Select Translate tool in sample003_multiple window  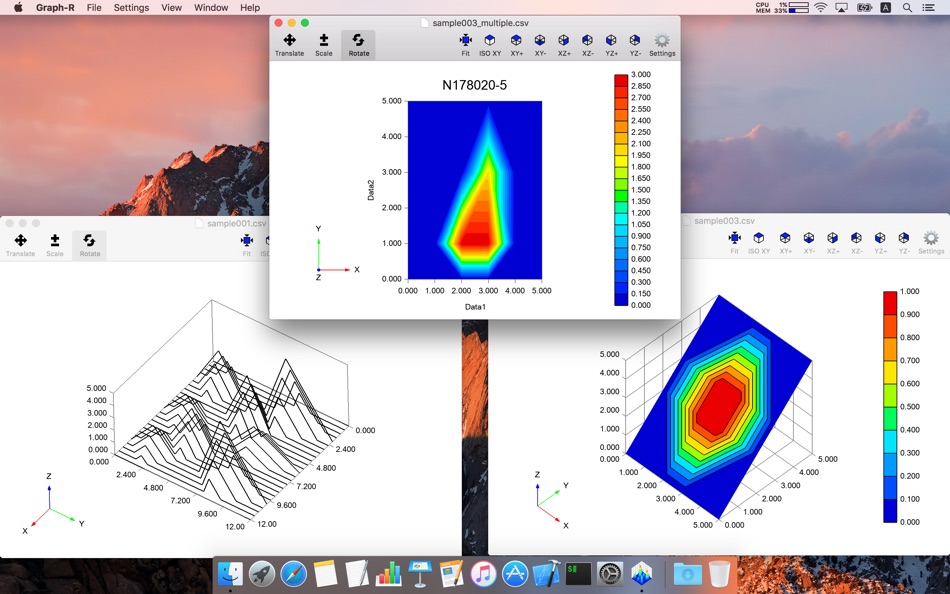(290, 45)
